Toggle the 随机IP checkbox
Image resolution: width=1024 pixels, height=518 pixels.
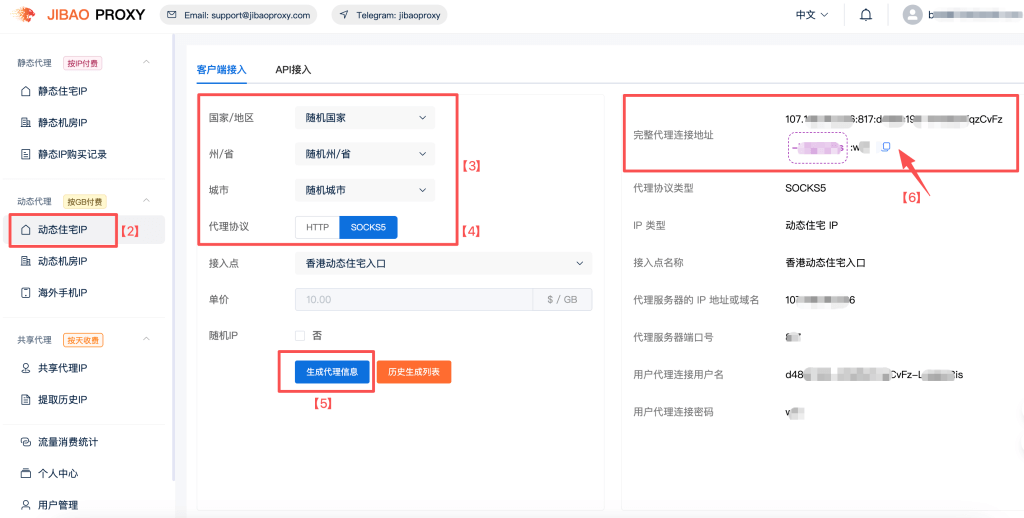coord(300,336)
